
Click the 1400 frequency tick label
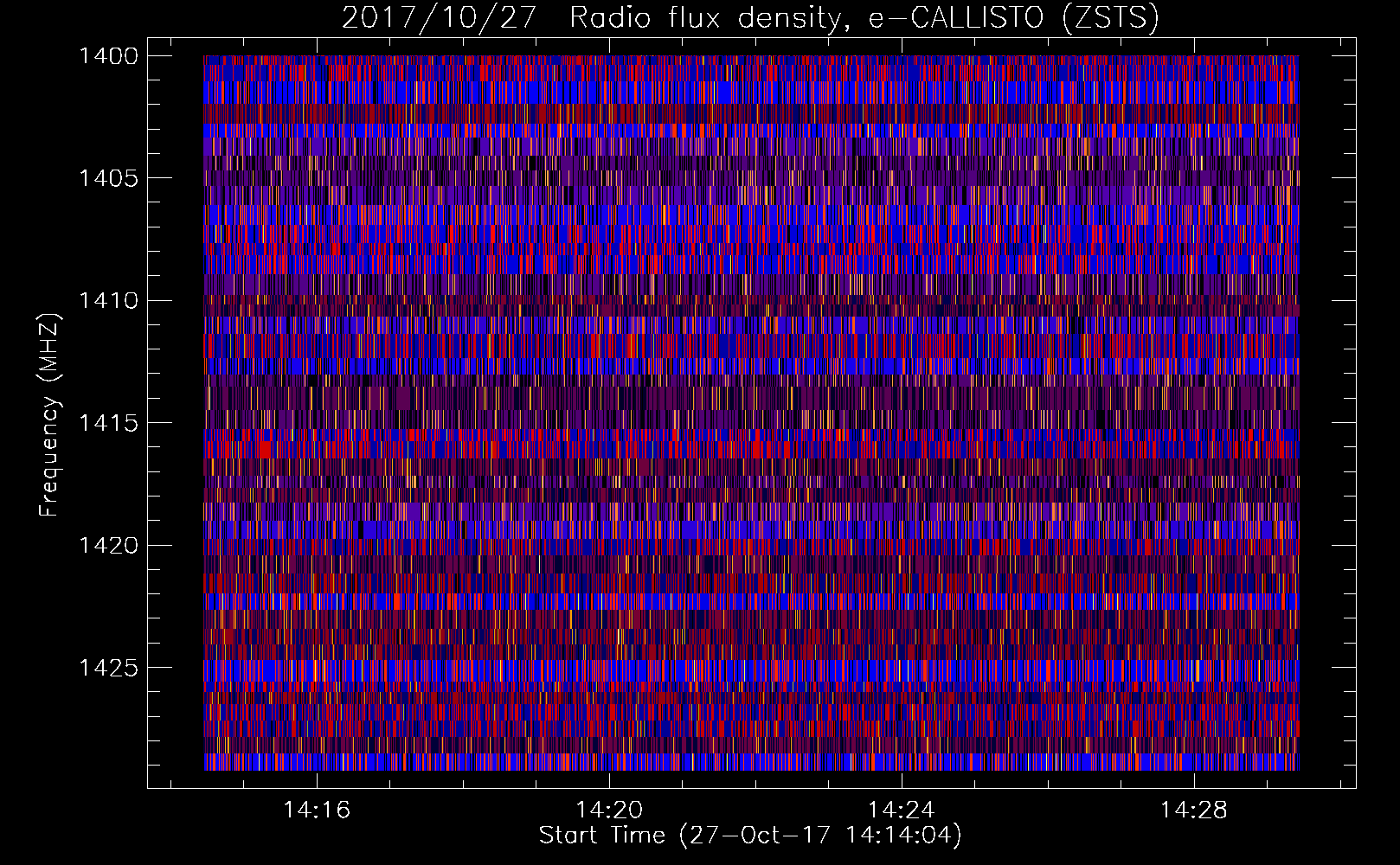click(x=108, y=56)
